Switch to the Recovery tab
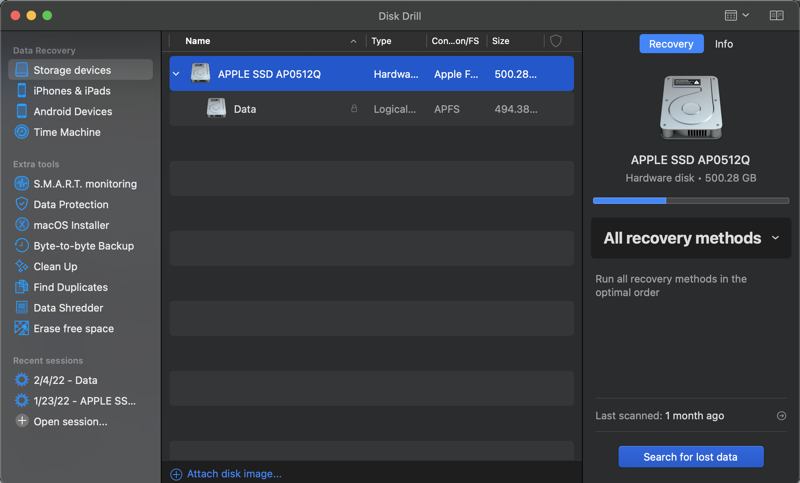Image resolution: width=800 pixels, height=483 pixels. tap(671, 44)
